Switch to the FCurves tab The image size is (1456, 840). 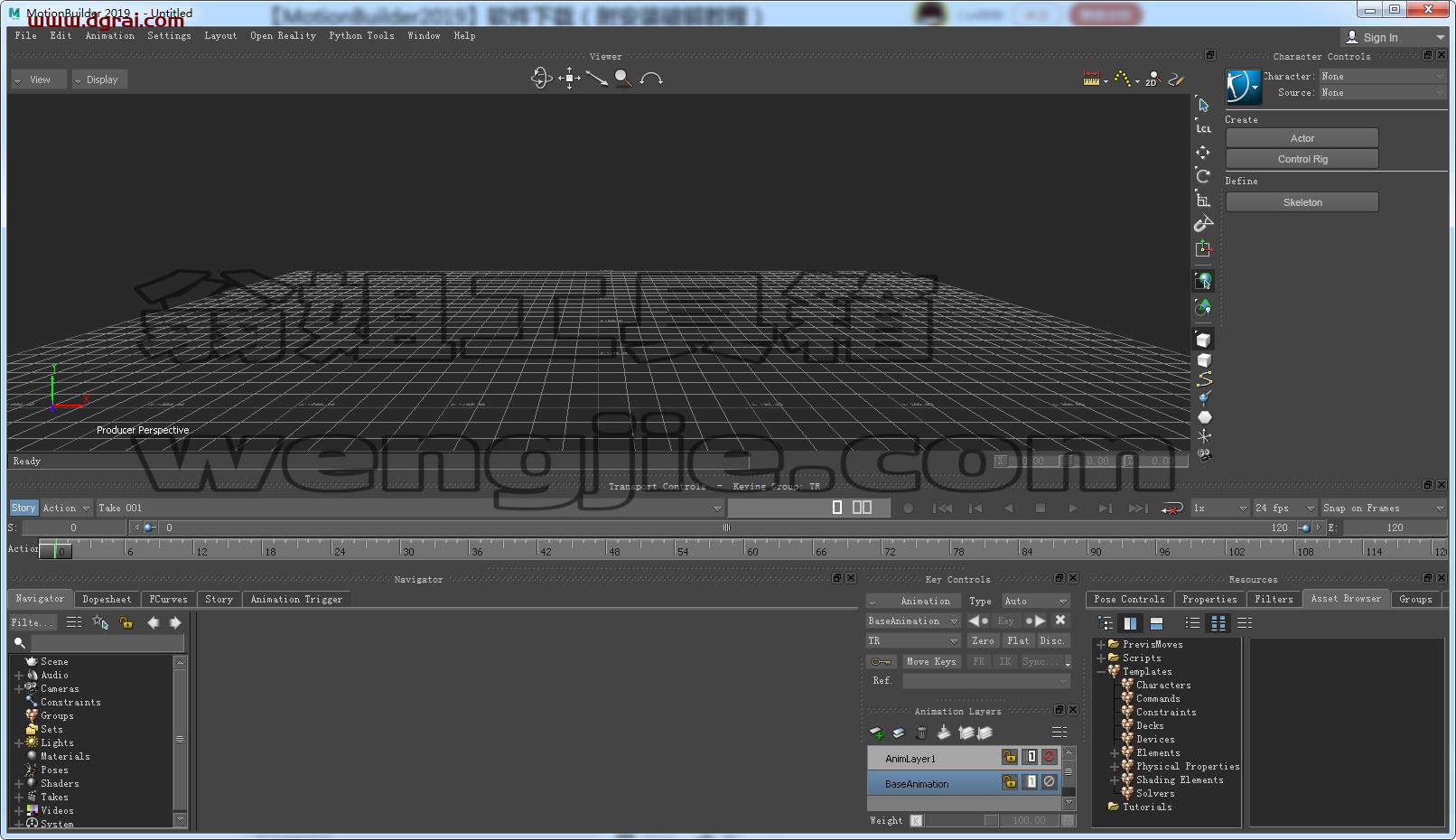tap(168, 600)
